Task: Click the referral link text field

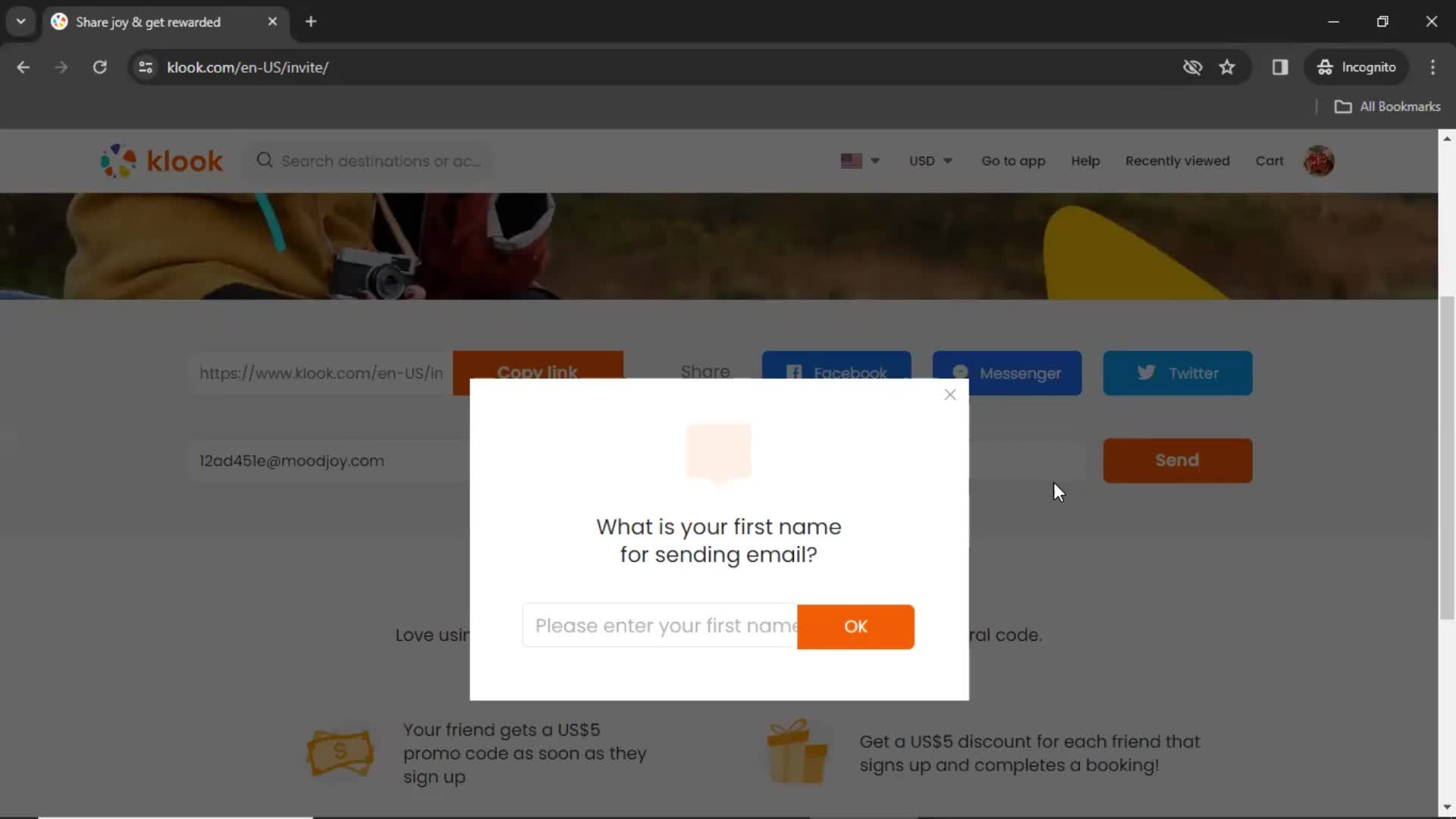Action: tap(320, 372)
